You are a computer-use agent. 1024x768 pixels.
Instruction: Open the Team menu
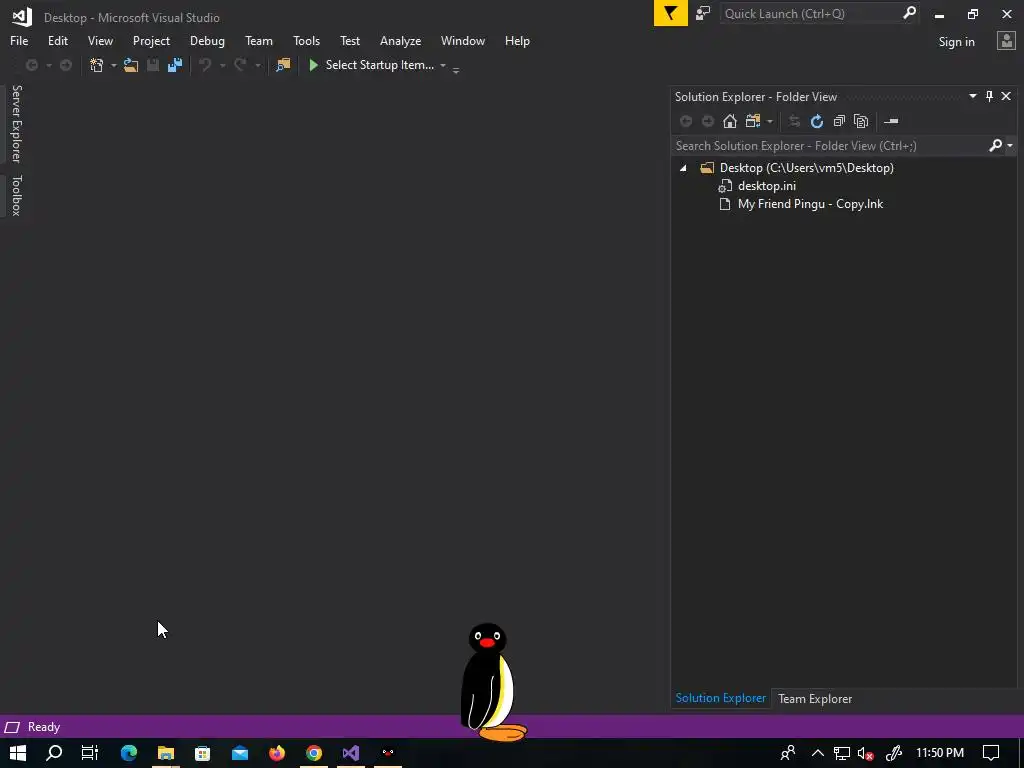point(259,40)
